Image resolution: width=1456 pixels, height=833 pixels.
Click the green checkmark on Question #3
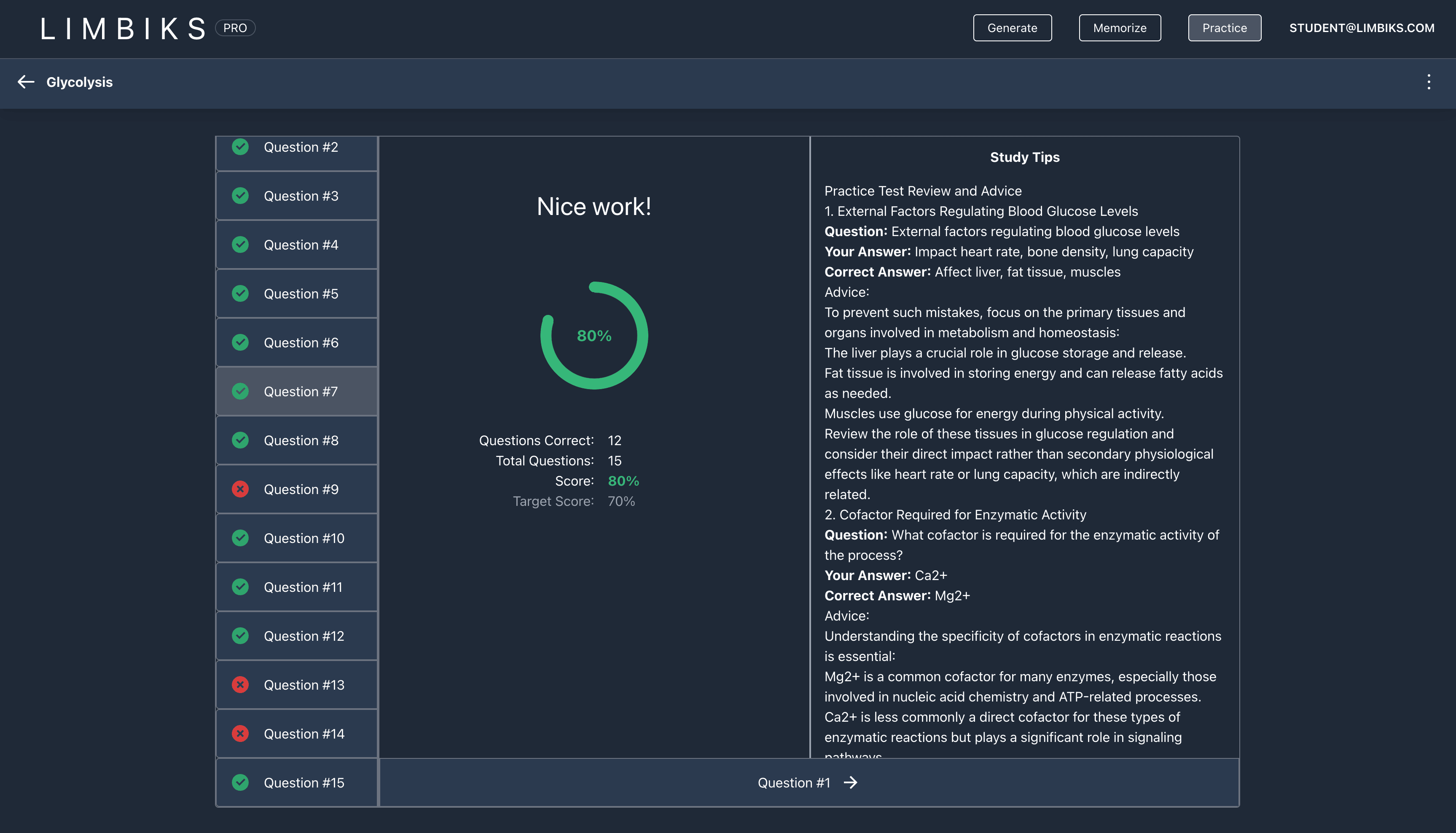coord(240,196)
